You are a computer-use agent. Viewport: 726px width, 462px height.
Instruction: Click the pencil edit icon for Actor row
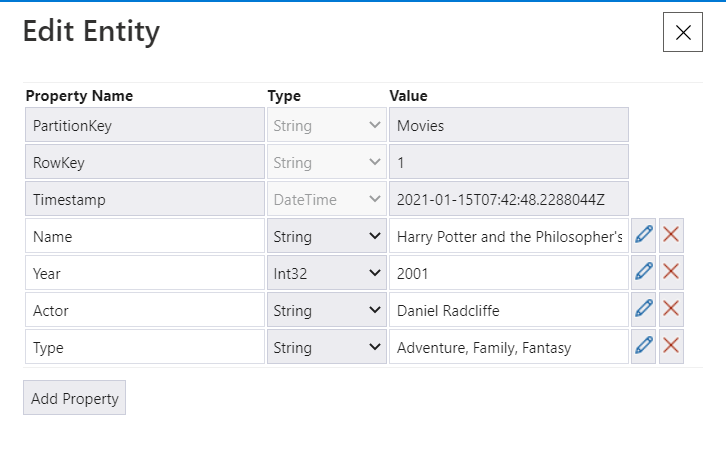[644, 310]
